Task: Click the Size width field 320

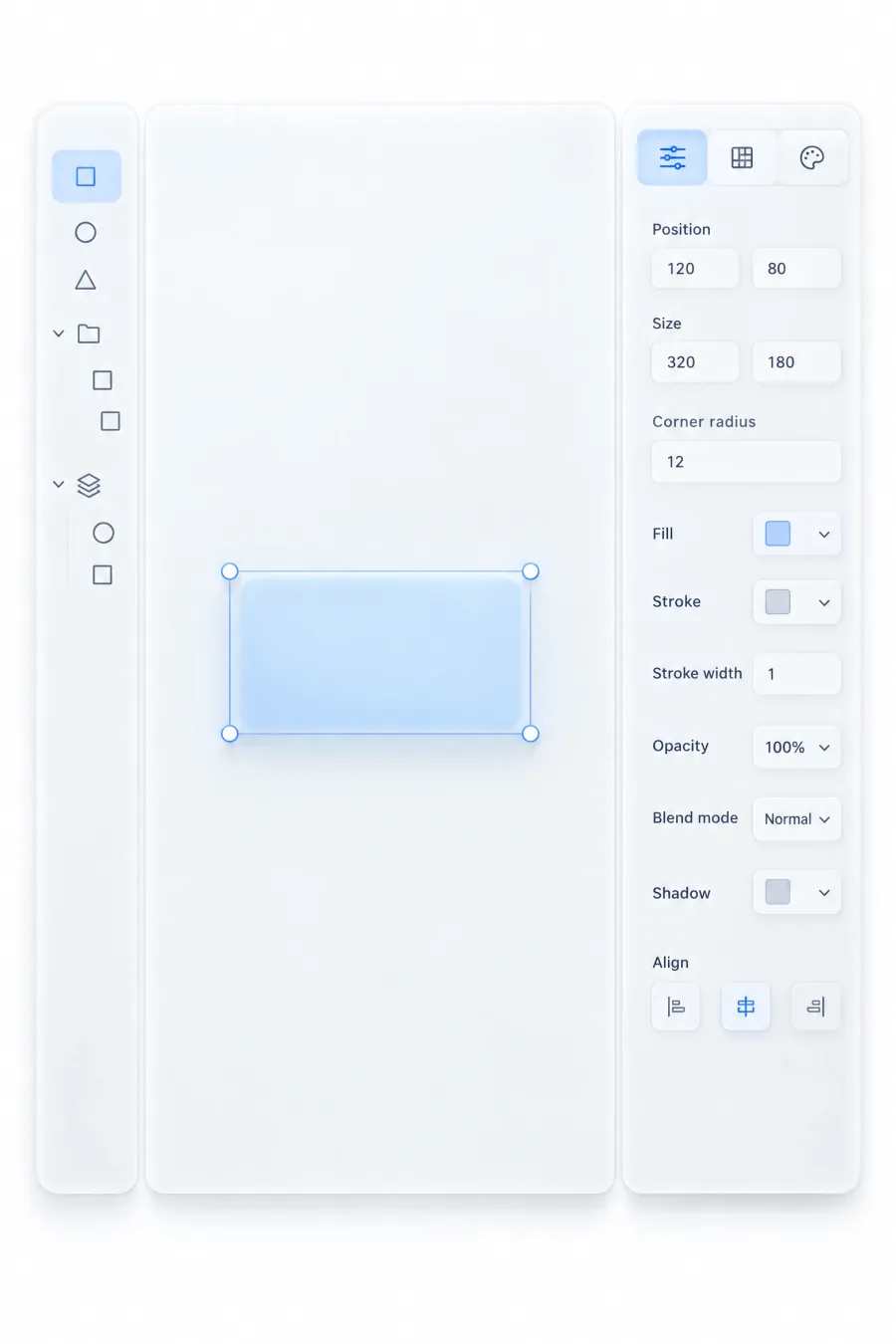Action: [695, 361]
